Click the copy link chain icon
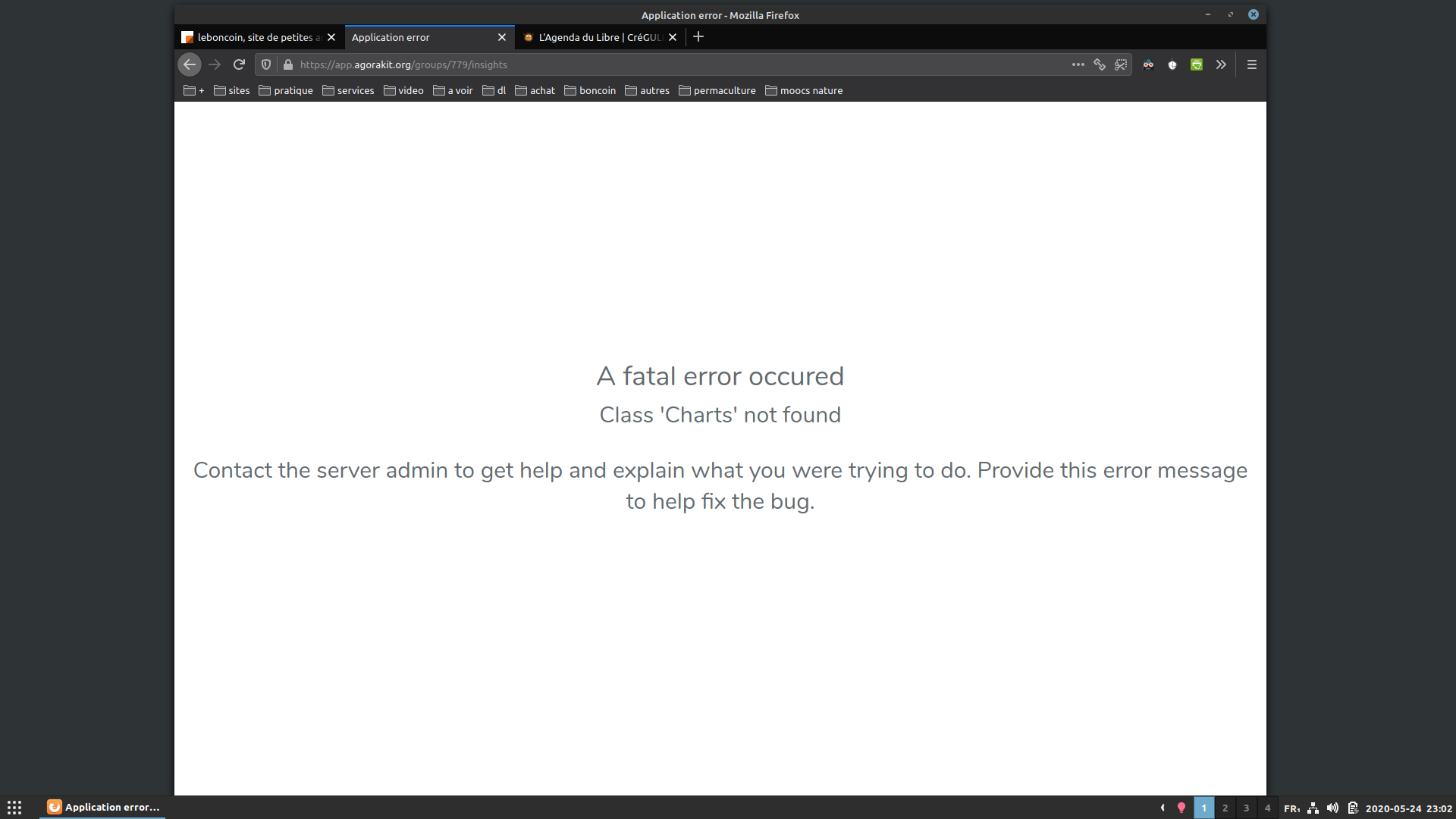Screen dimensions: 1456x819 [1100, 64]
